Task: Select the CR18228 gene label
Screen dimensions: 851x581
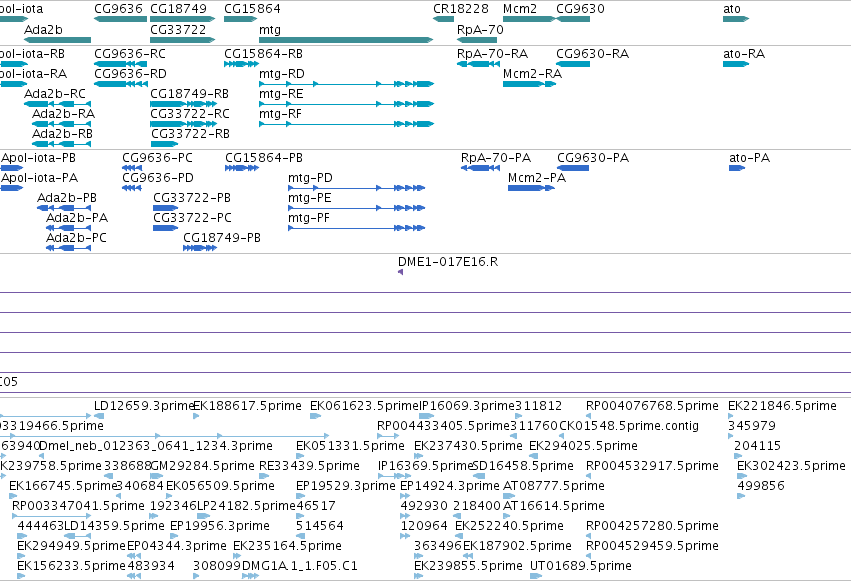Action: coord(461,9)
